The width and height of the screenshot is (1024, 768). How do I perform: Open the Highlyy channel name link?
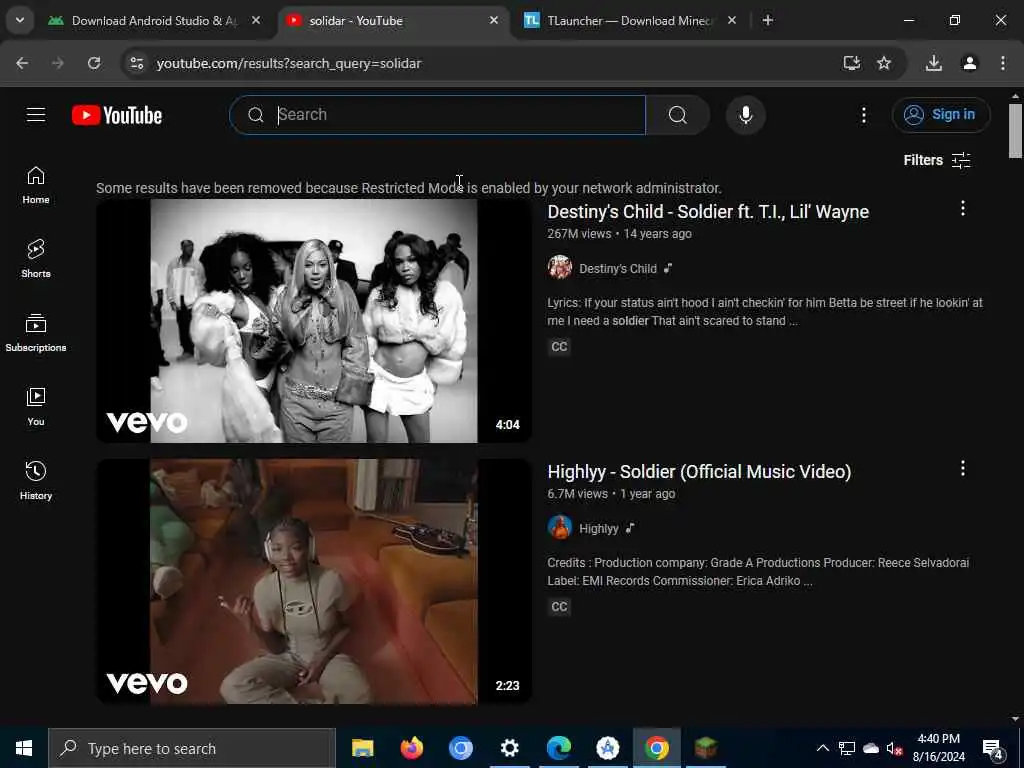click(598, 528)
